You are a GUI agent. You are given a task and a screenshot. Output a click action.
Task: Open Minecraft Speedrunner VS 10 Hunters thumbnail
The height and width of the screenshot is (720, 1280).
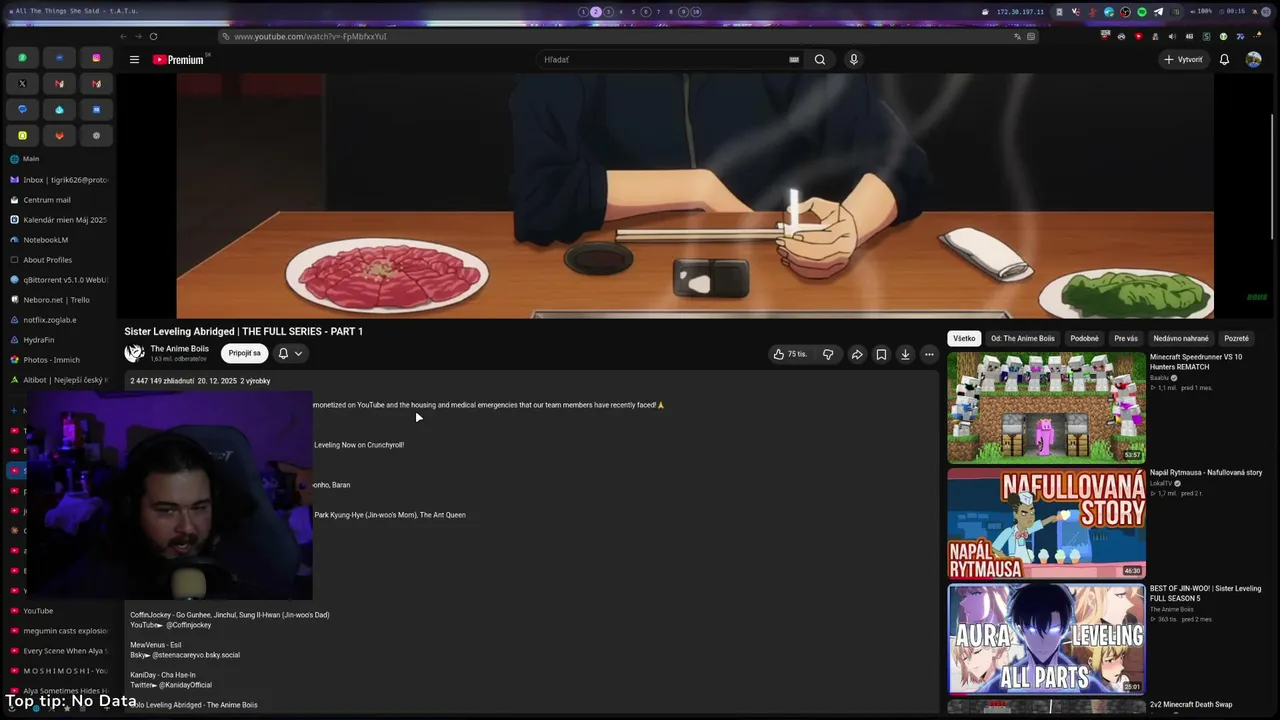[1047, 407]
